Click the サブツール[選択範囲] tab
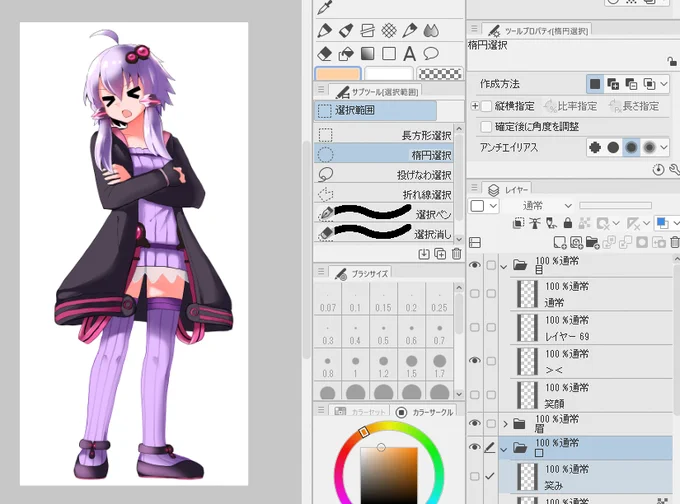This screenshot has height=504, width=680. pos(376,92)
